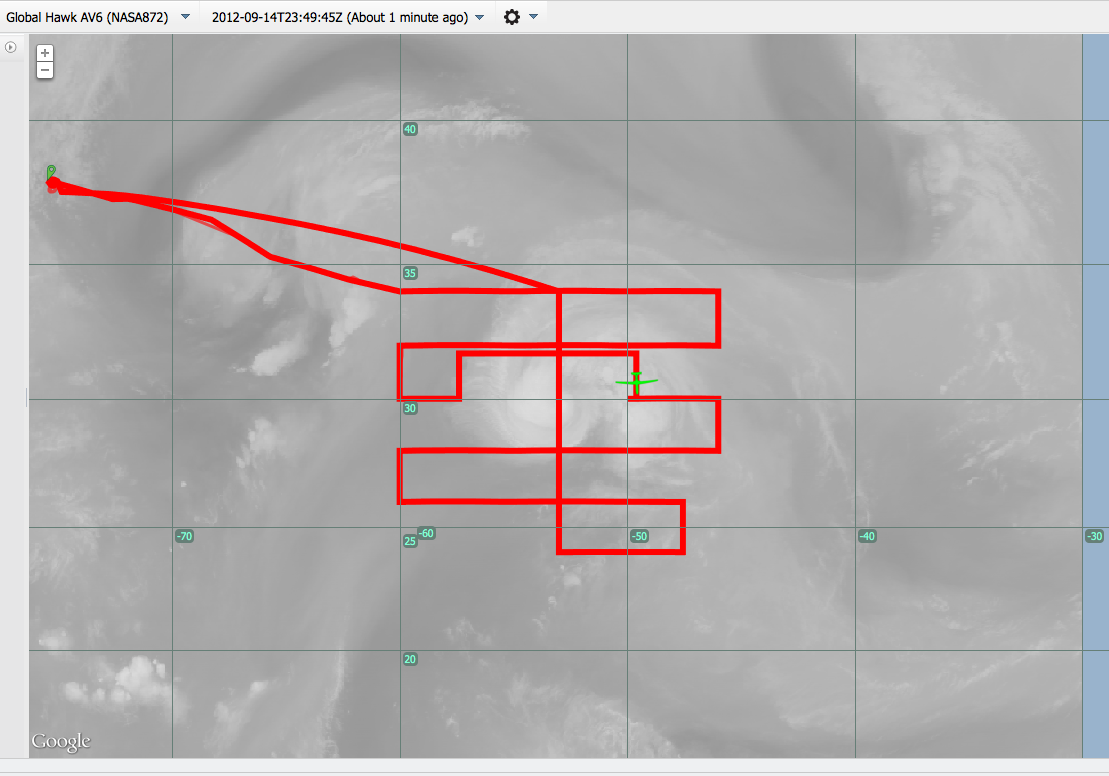Open the Global Hawk AV6 aircraft dropdown
The width and height of the screenshot is (1109, 776).
tap(185, 17)
